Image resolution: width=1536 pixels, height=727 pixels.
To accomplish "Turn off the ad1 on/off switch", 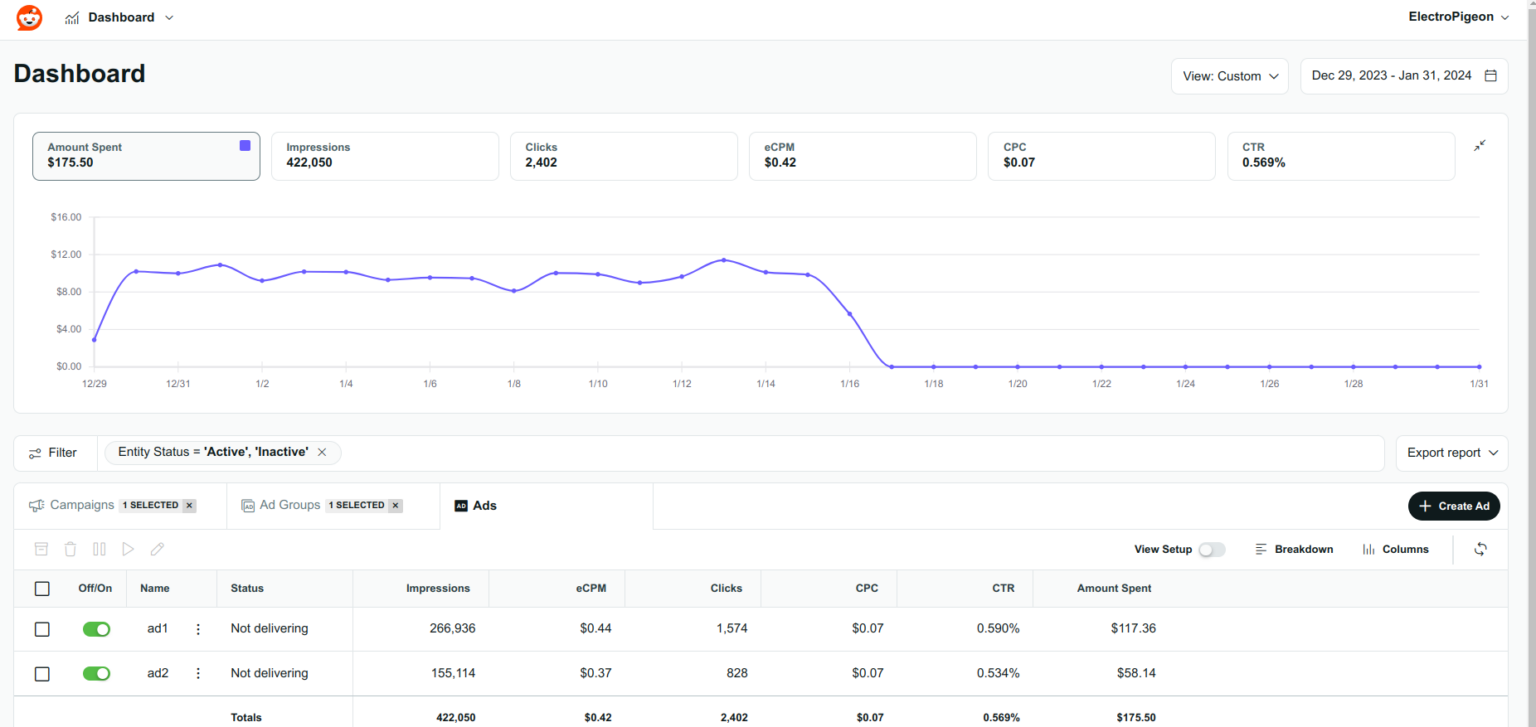I will [96, 629].
